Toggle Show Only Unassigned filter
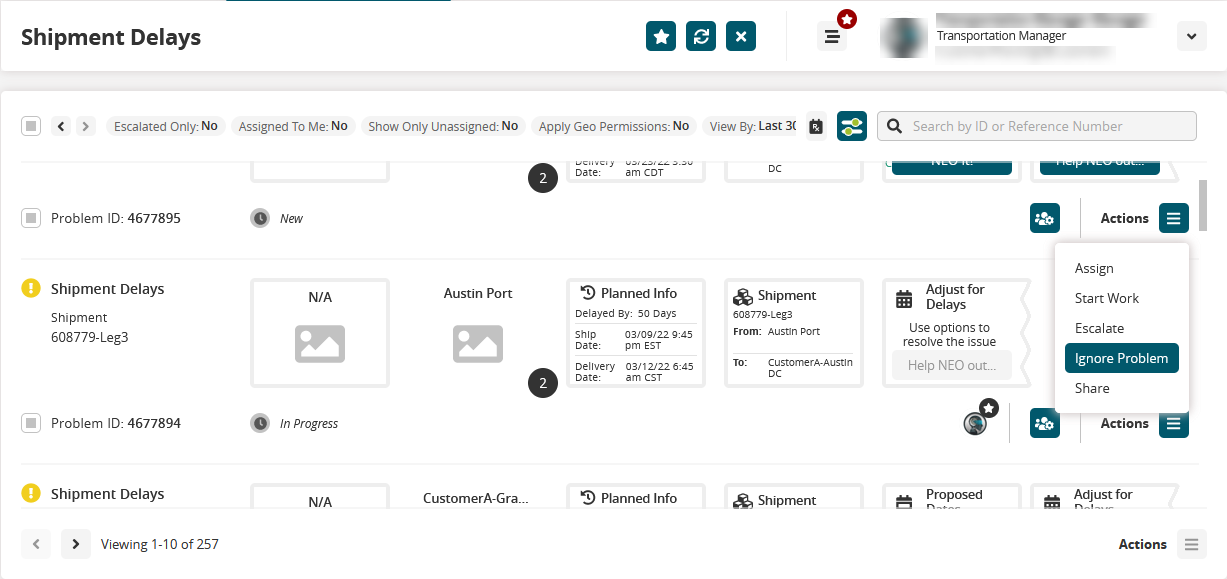The height and width of the screenshot is (579, 1227). coord(443,126)
